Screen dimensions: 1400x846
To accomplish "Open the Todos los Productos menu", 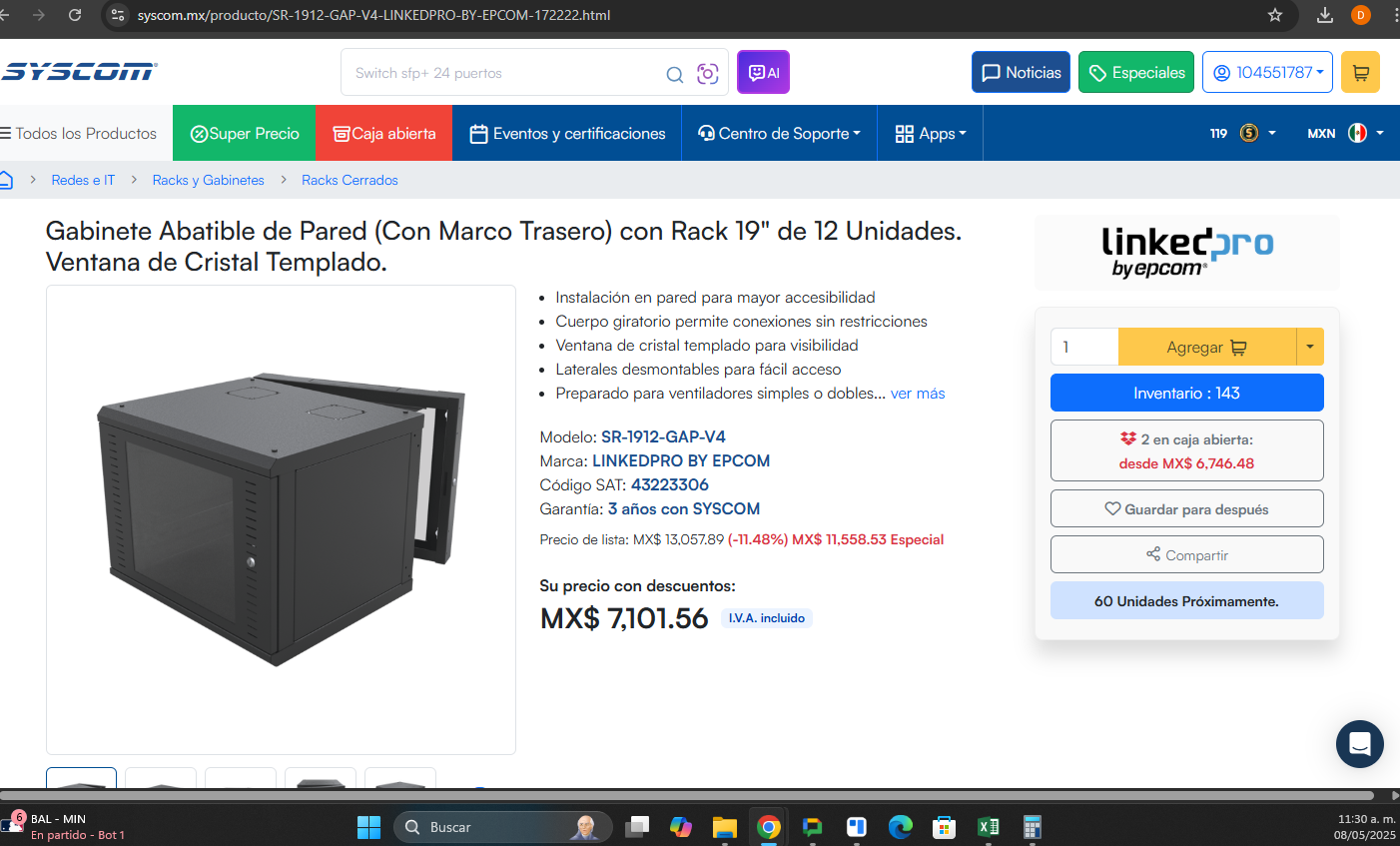I will tap(79, 133).
